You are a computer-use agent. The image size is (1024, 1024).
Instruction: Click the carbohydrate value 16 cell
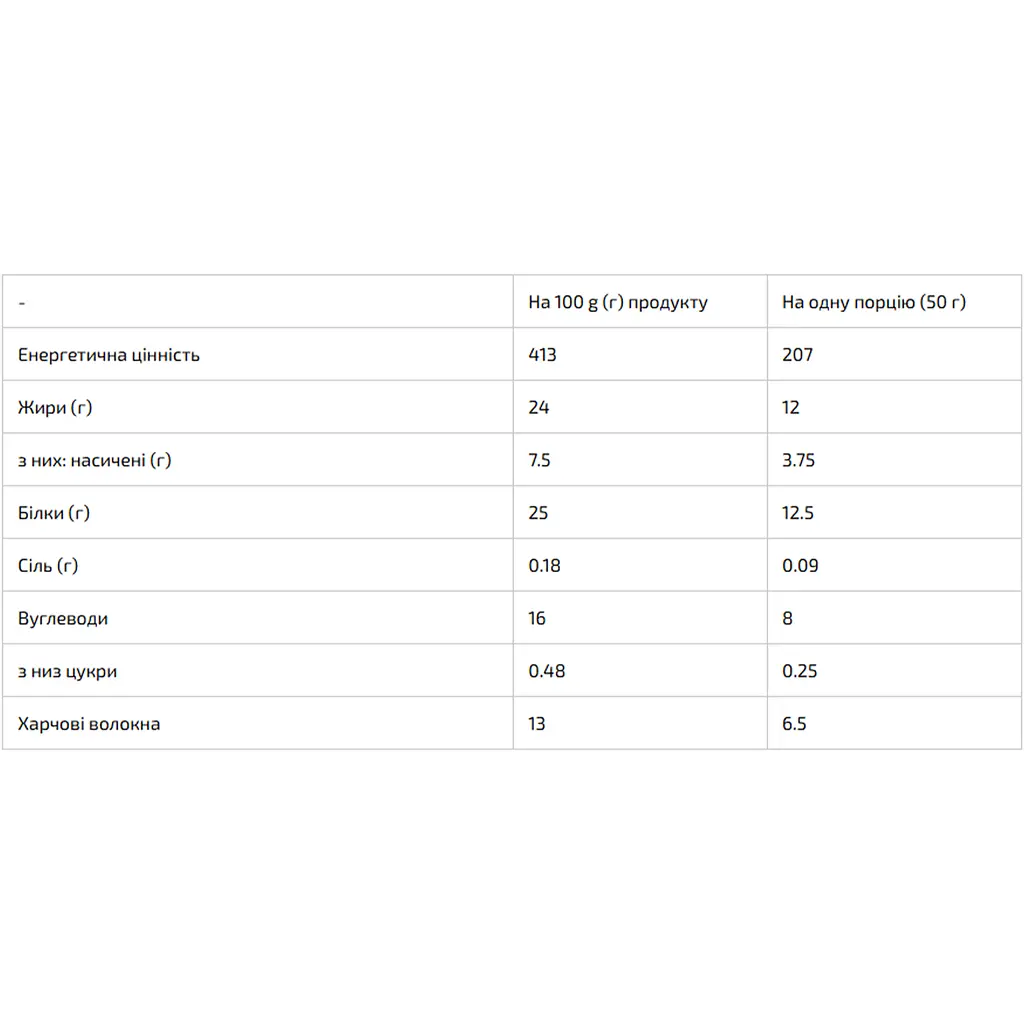click(x=536, y=618)
